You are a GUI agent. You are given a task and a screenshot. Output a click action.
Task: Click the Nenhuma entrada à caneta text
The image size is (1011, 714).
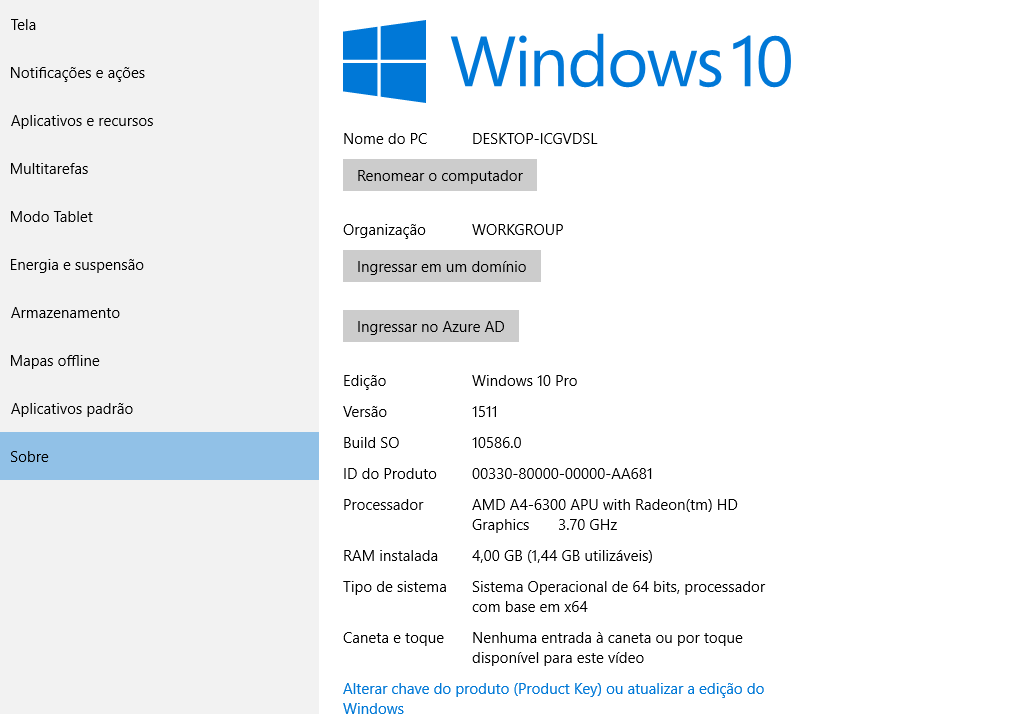coord(607,648)
